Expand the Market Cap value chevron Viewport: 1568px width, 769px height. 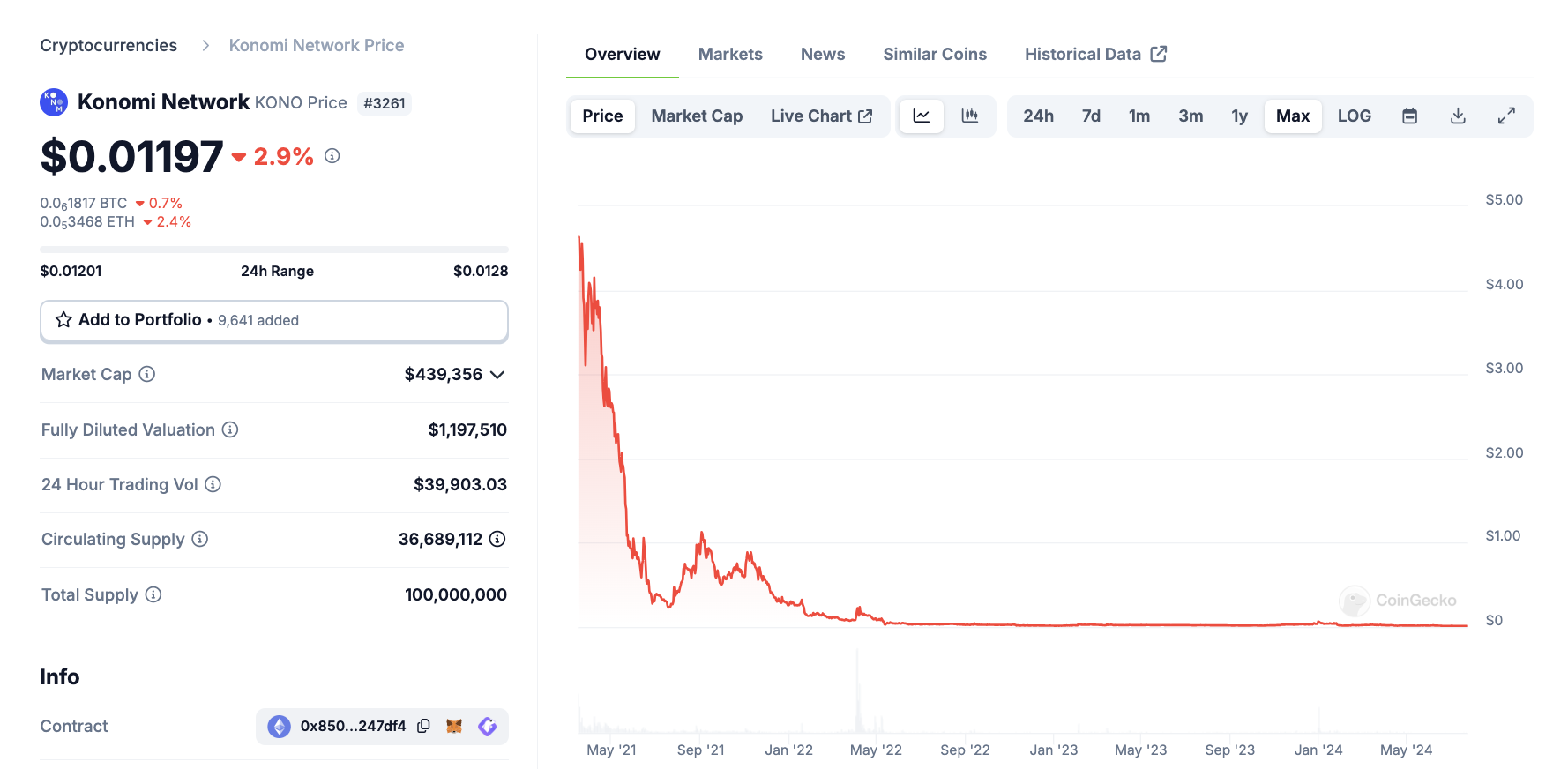click(x=497, y=375)
